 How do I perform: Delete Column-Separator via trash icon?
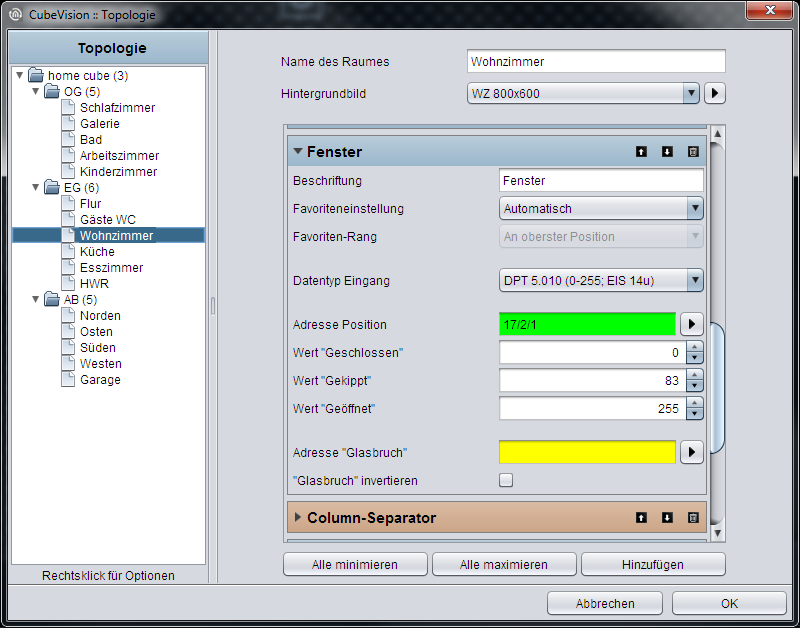coord(693,518)
